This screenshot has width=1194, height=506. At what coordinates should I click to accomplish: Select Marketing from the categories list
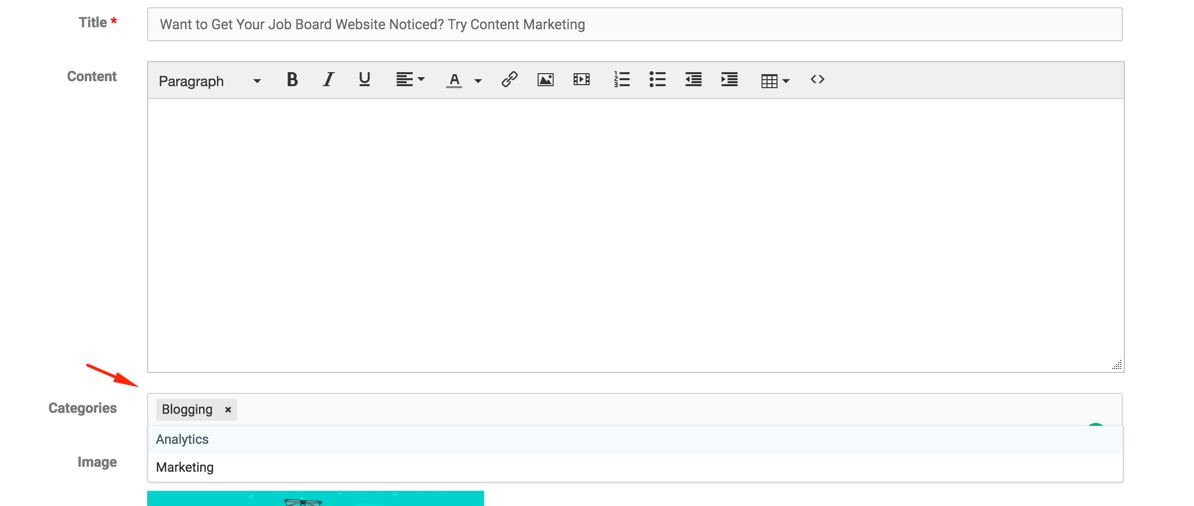635,468
